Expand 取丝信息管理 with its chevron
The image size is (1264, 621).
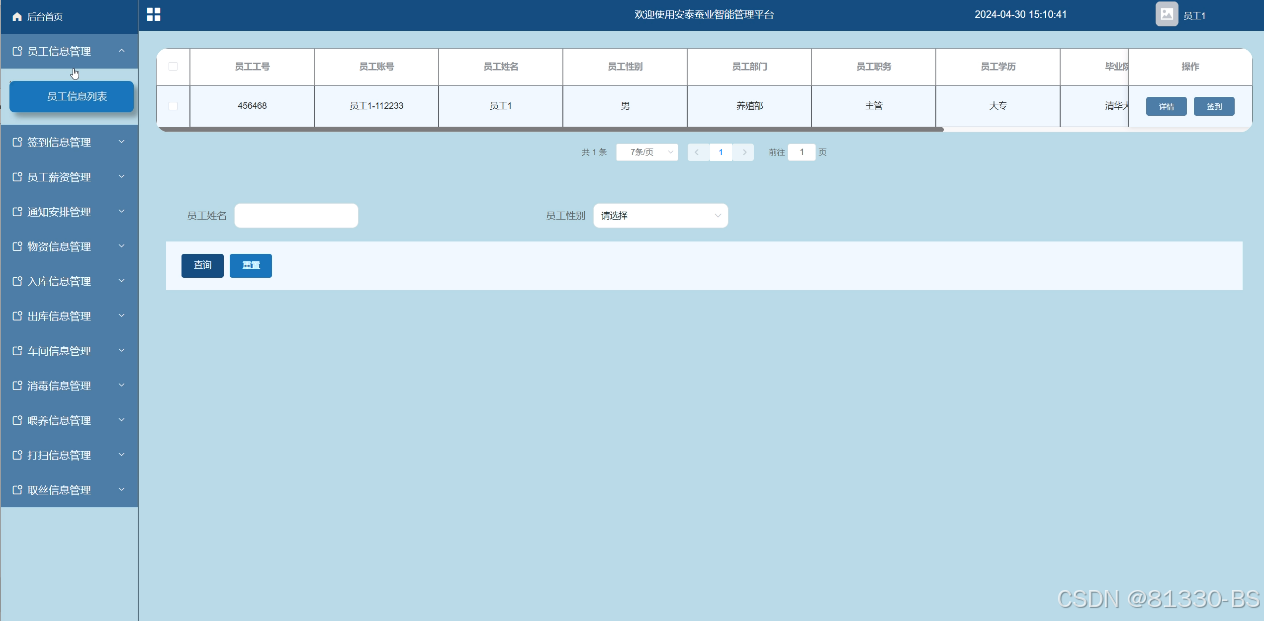pos(121,490)
